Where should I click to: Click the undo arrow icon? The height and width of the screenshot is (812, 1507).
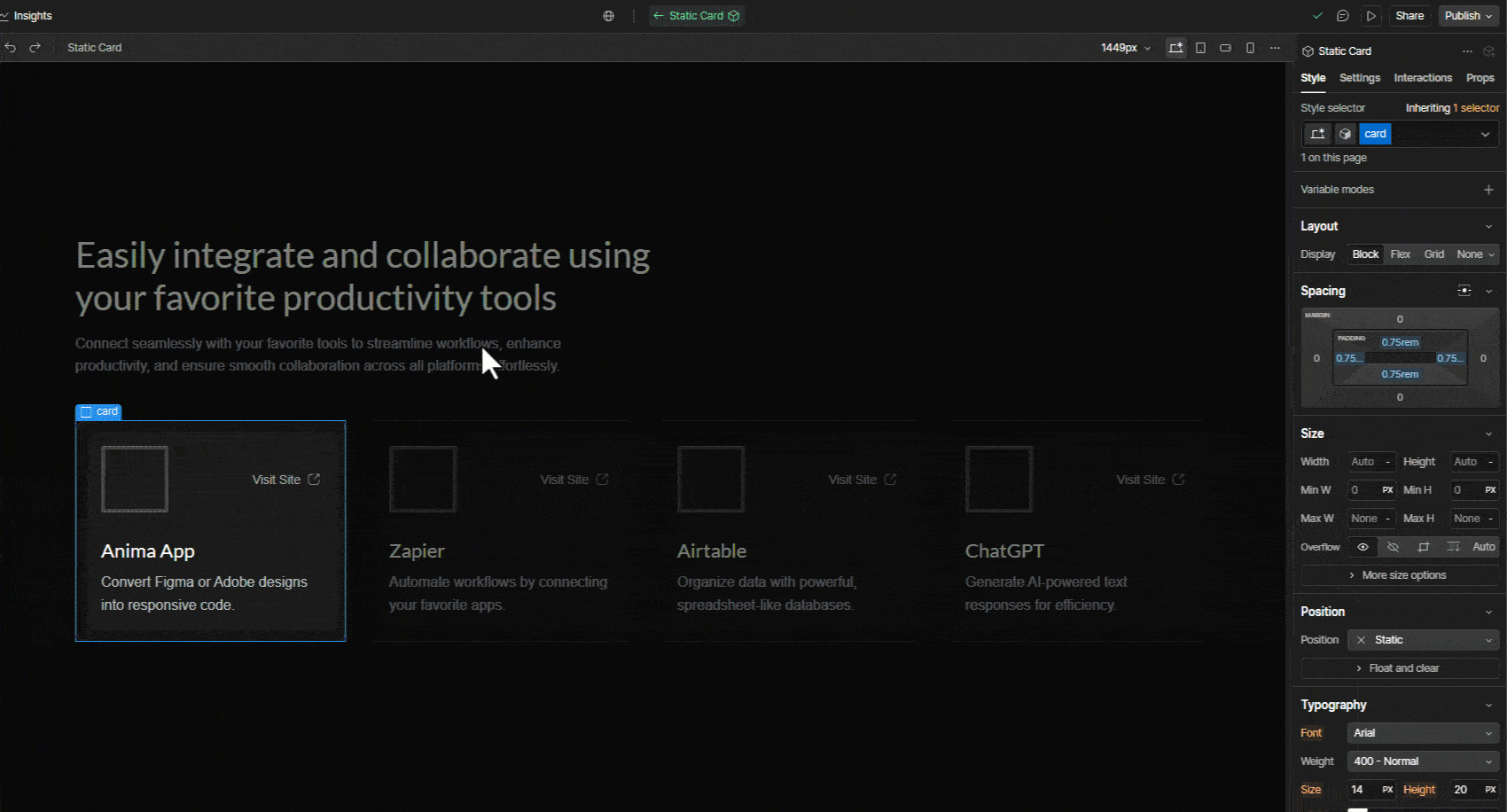(11, 48)
